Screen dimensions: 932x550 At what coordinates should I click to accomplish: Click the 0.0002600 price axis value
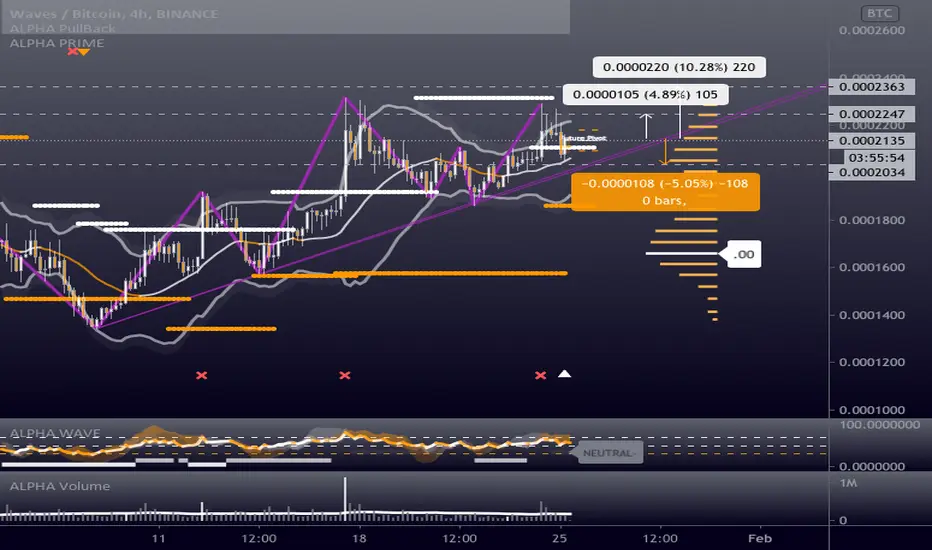871,30
